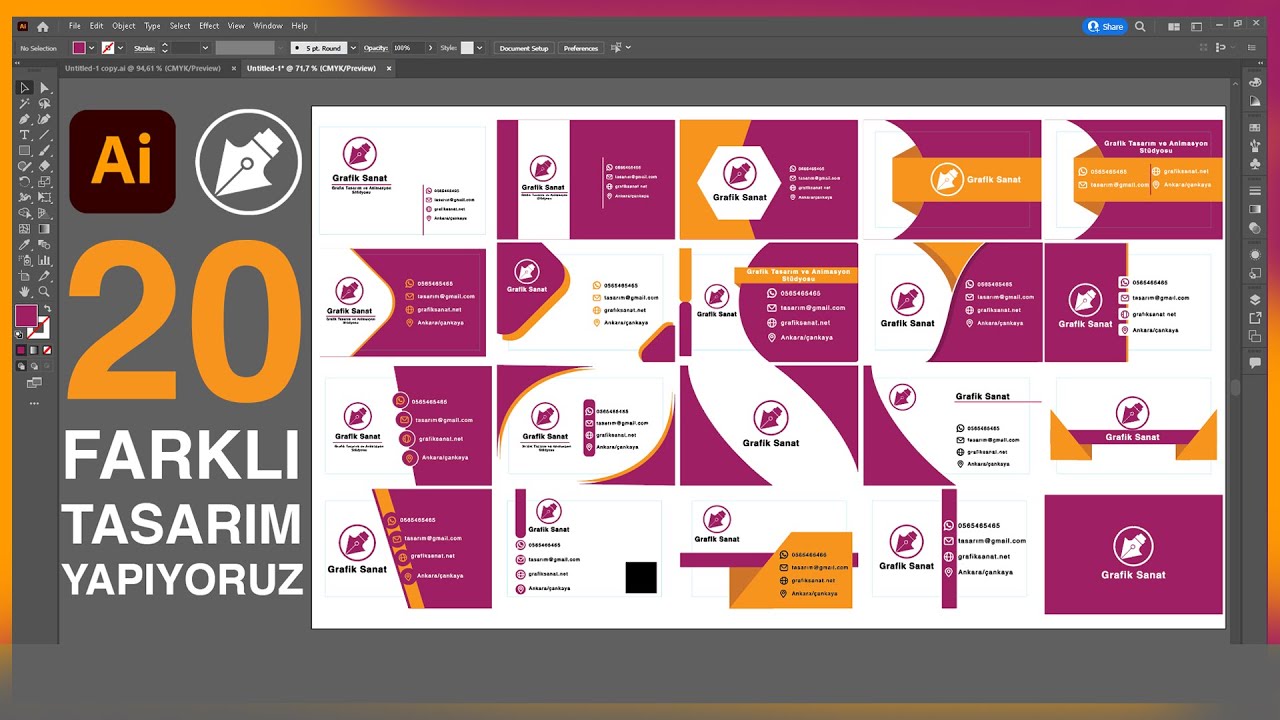1280x720 pixels.
Task: Click the Document Setup button
Action: (x=524, y=48)
